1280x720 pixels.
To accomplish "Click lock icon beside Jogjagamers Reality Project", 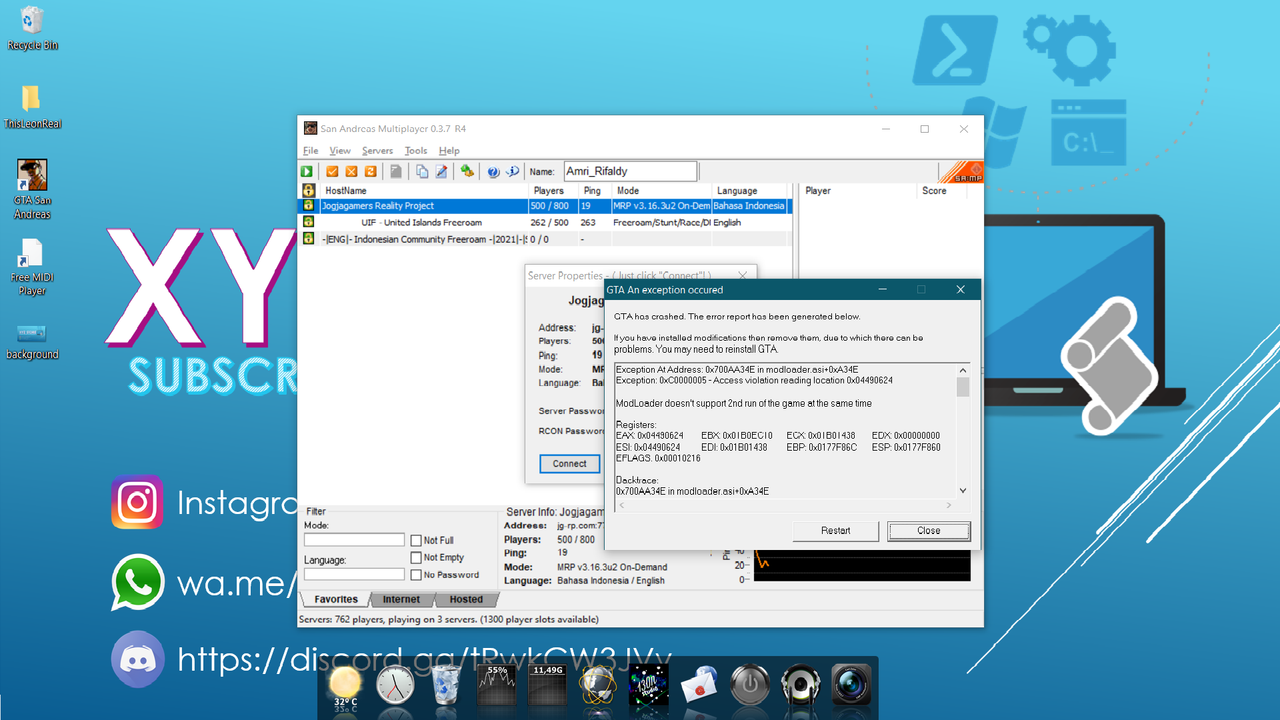I will tap(309, 206).
